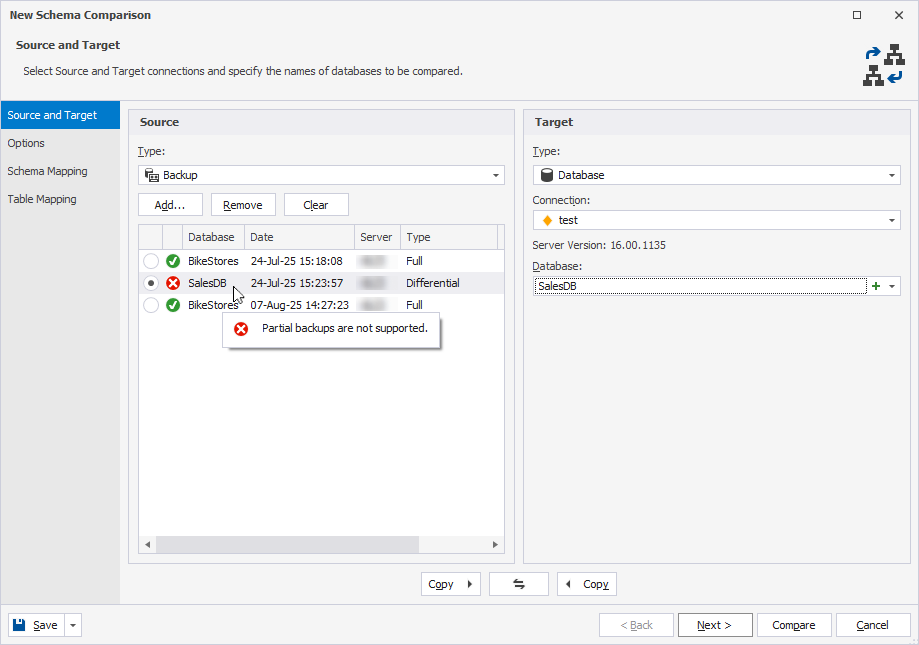Expand the Save button dropdown arrow
Screen dimensions: 919x645
tap(71, 624)
